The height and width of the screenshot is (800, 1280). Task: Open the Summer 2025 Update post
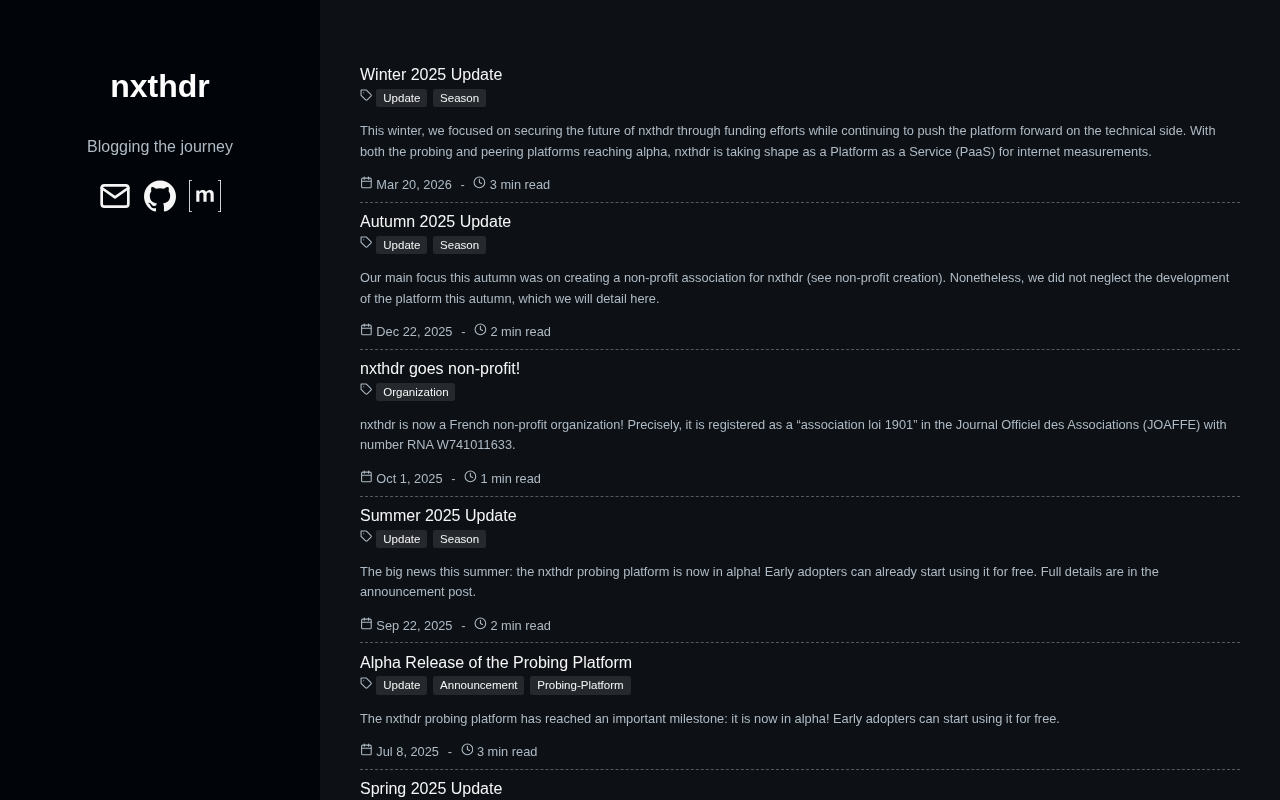point(438,516)
